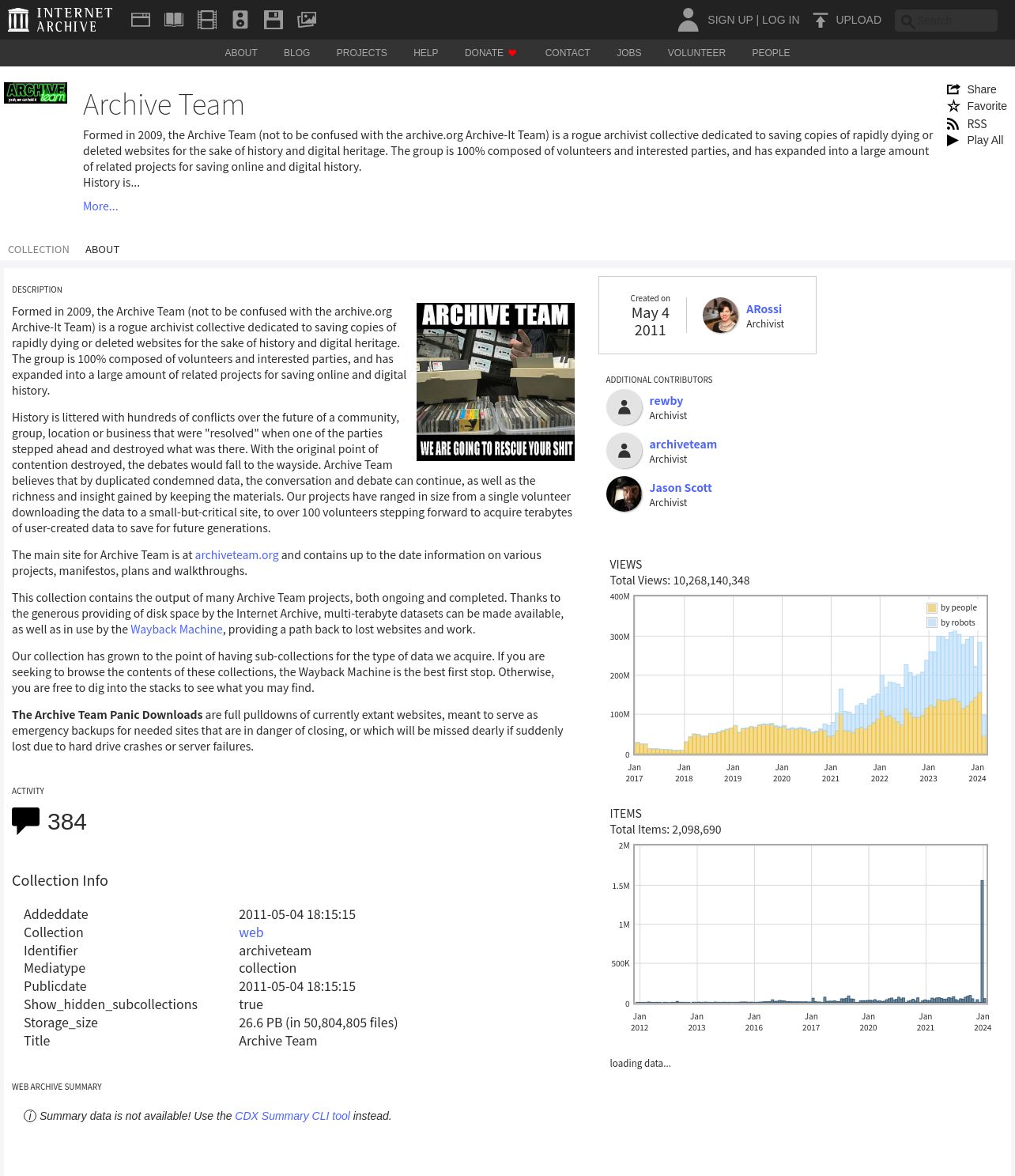
Task: Click ARossi's avatar photo
Action: click(x=720, y=316)
